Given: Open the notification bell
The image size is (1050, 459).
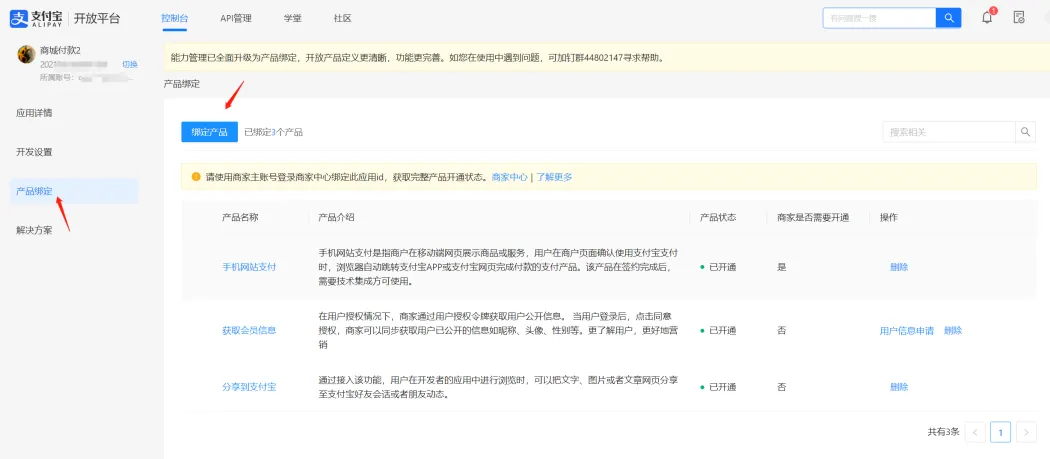Looking at the screenshot, I should click(986, 17).
